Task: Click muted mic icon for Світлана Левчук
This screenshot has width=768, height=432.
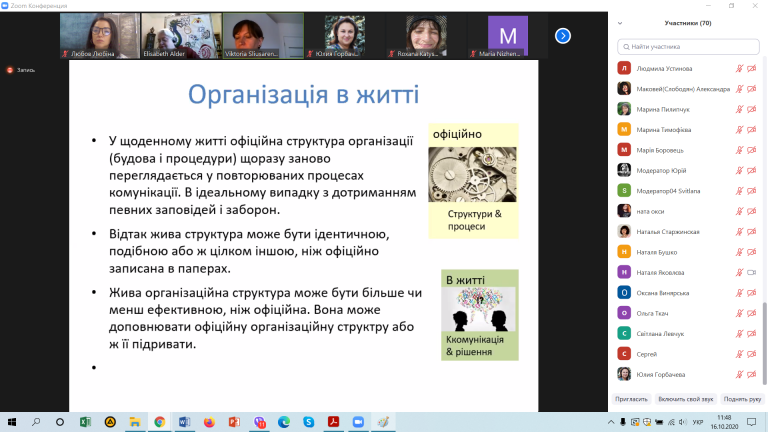Action: [x=740, y=333]
